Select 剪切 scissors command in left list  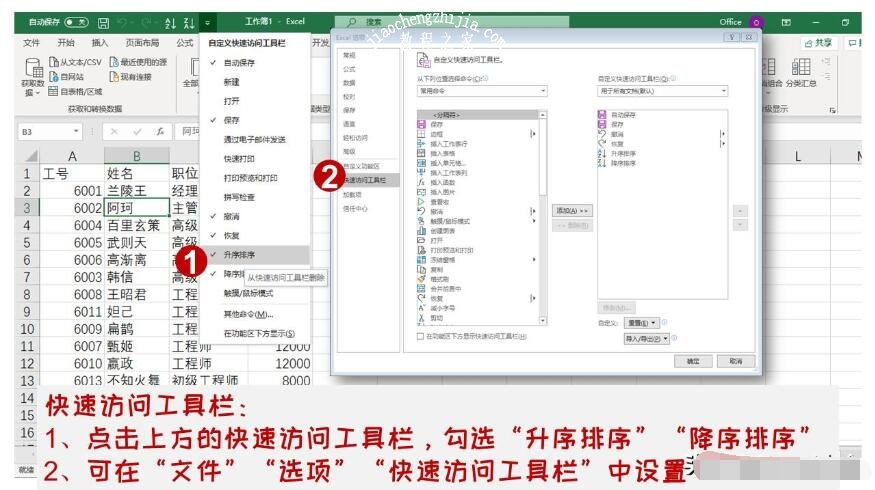point(430,318)
